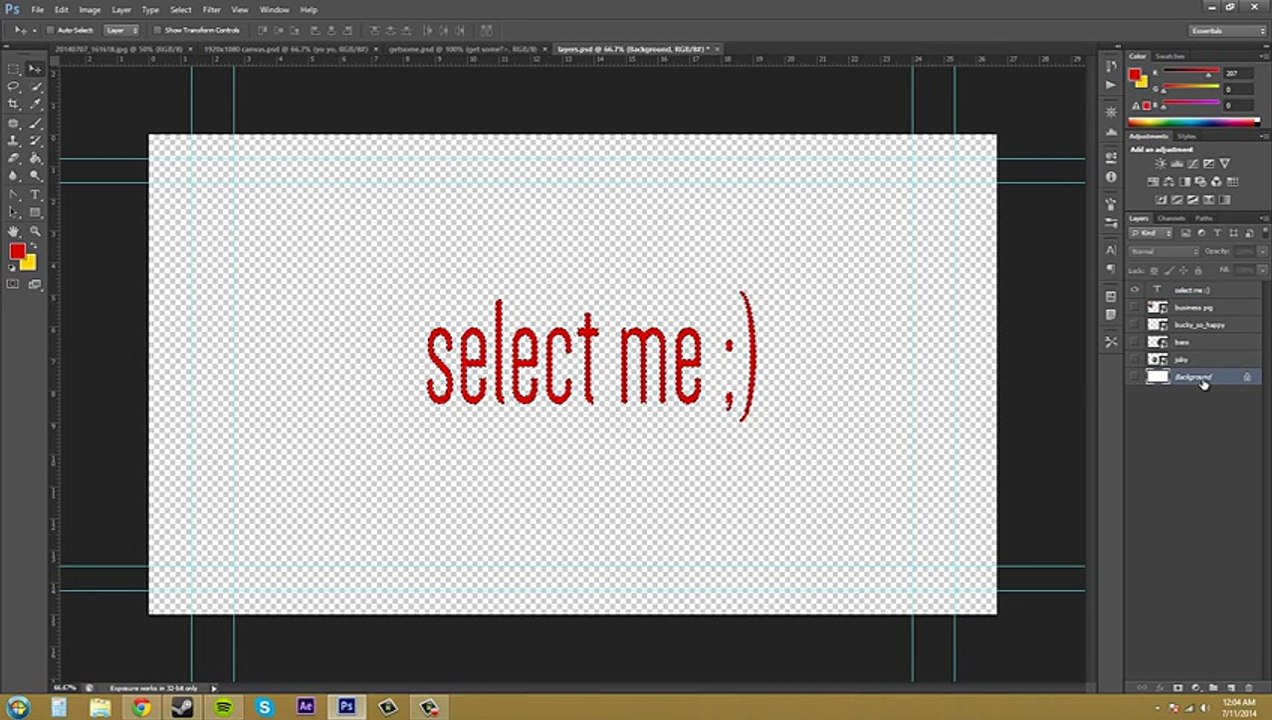Enable Show Transform Controls checkbox
This screenshot has width=1272, height=720.
coord(157,30)
